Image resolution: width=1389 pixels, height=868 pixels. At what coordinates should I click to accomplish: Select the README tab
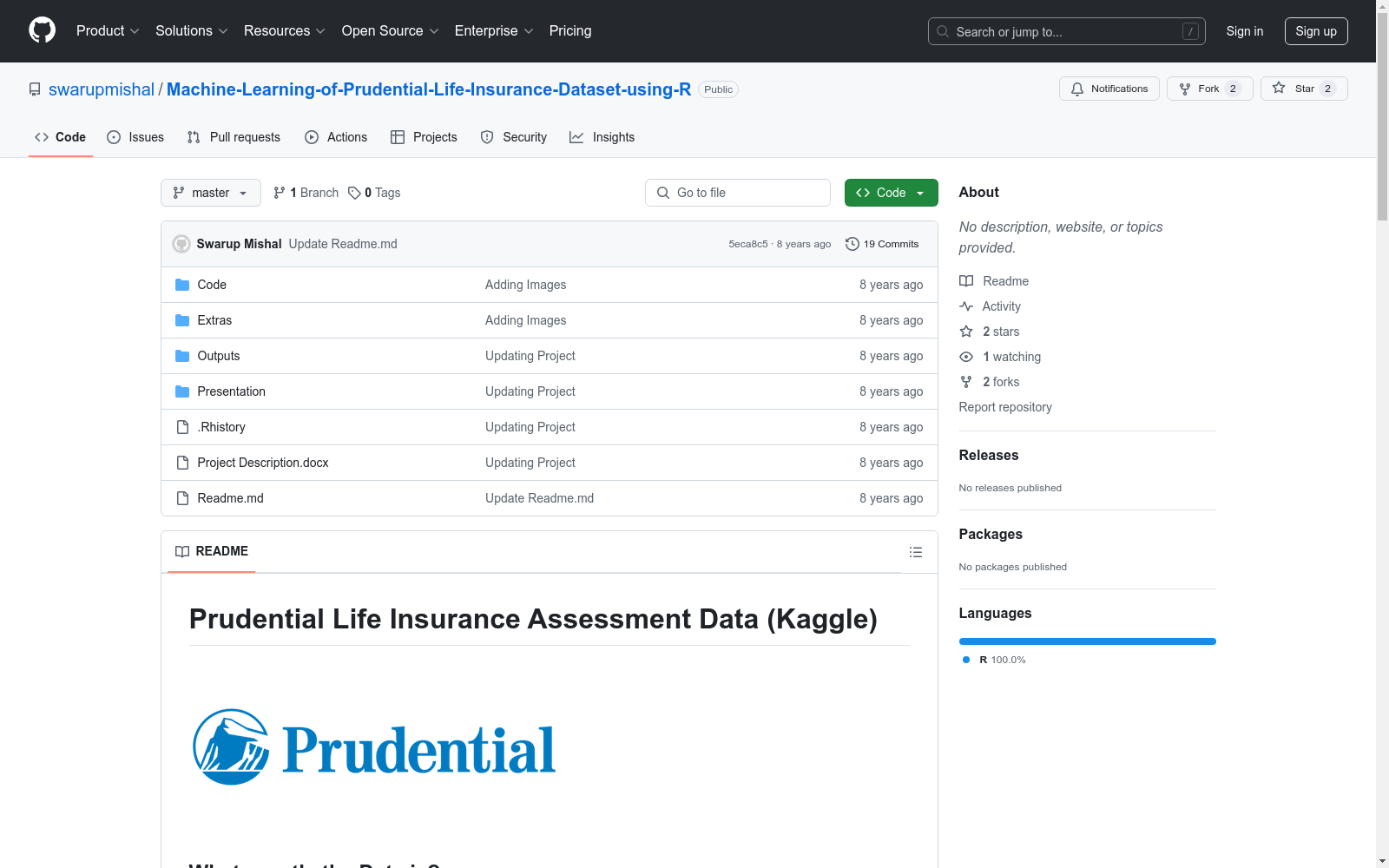(212, 551)
